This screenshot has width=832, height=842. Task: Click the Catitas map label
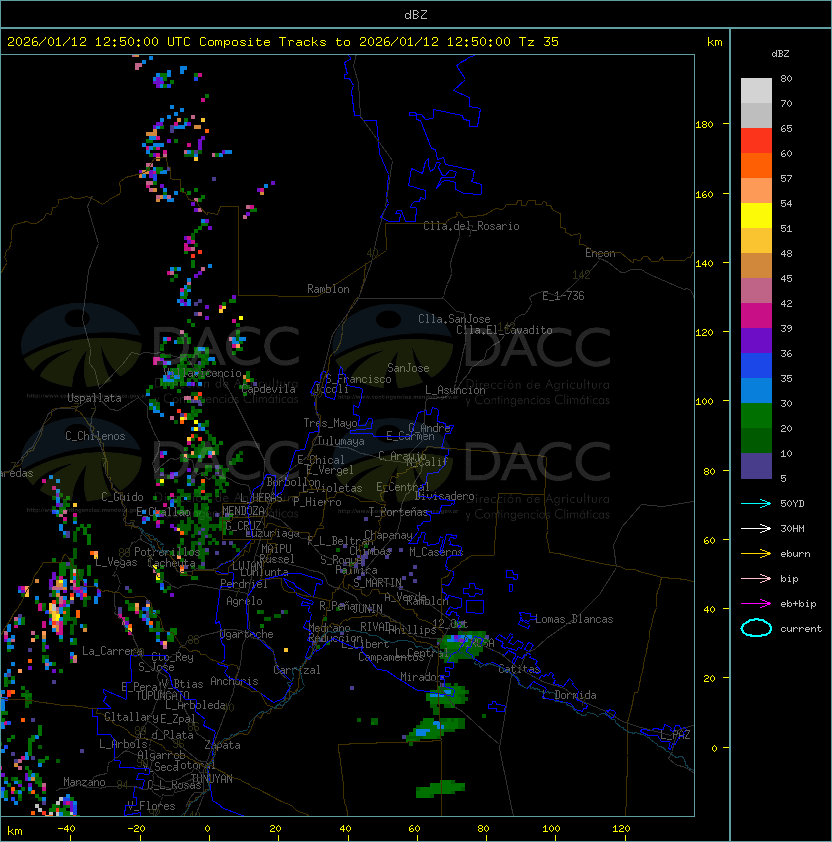point(519,669)
